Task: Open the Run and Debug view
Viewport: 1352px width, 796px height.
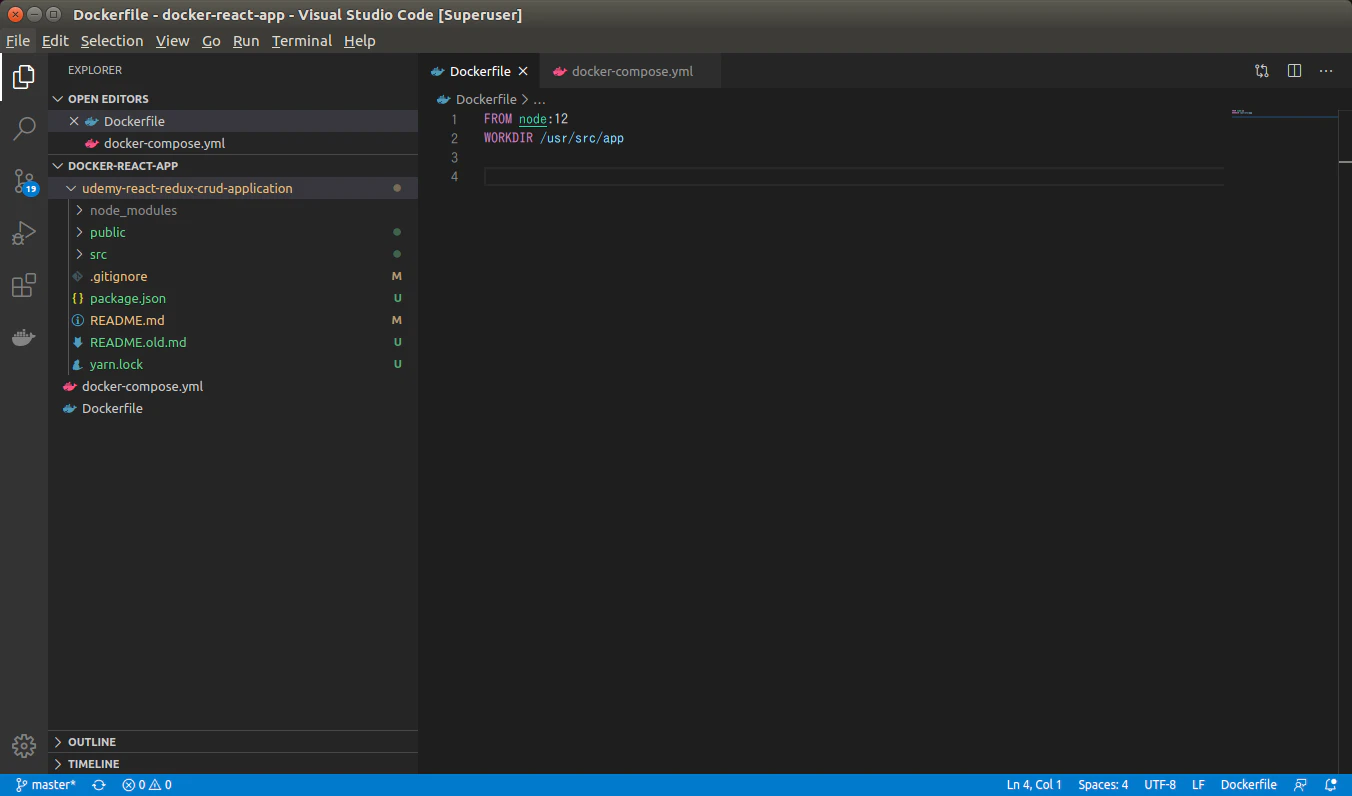Action: coord(24,233)
